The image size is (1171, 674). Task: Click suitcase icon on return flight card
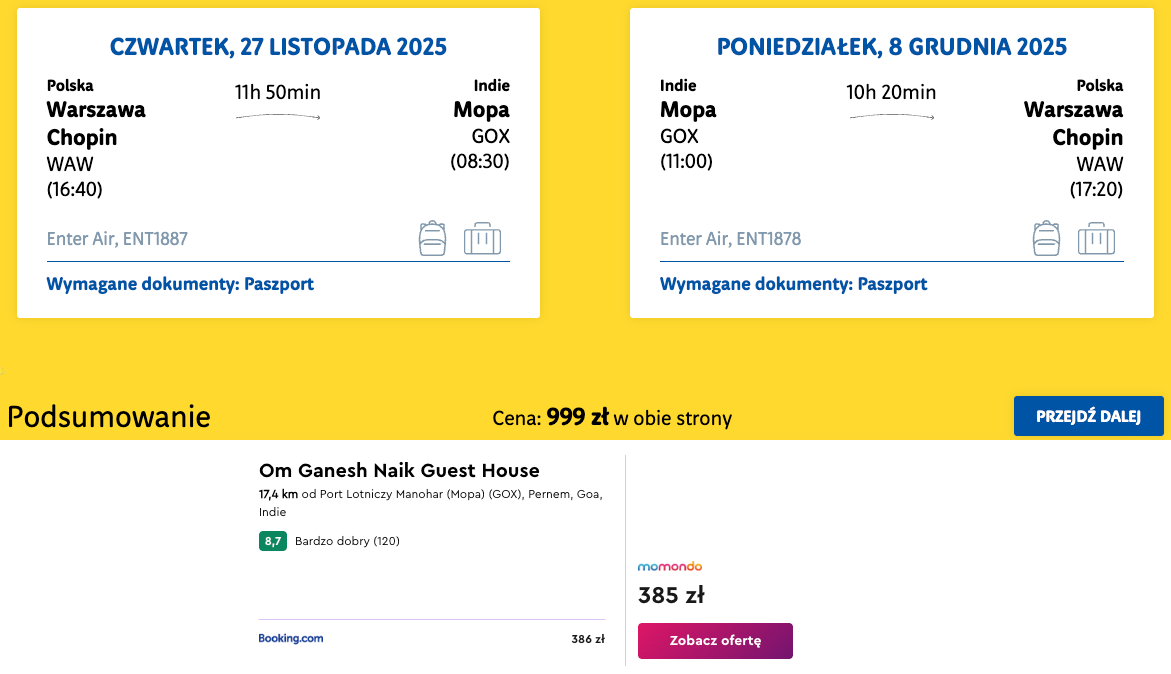(x=1096, y=239)
